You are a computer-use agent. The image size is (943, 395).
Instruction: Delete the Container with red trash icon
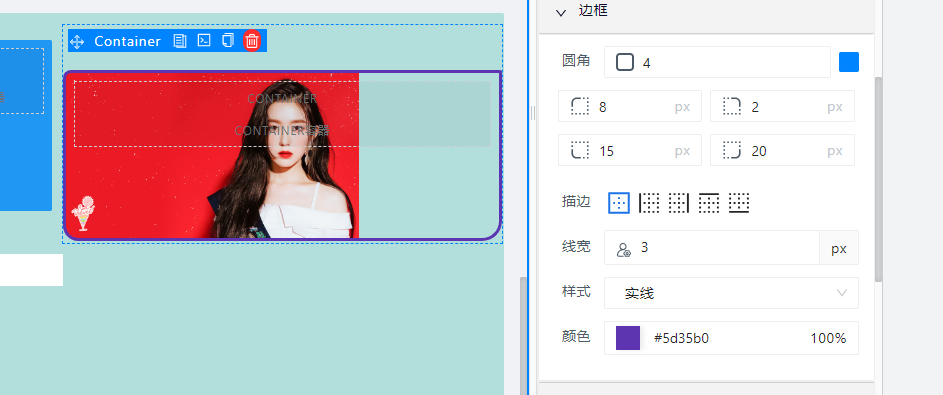tap(252, 41)
